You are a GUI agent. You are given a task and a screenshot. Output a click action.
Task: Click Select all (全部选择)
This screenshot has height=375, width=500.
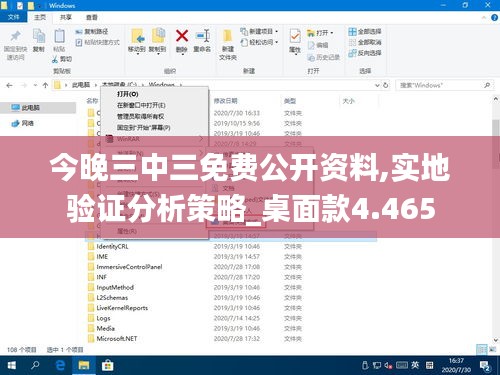tap(365, 32)
